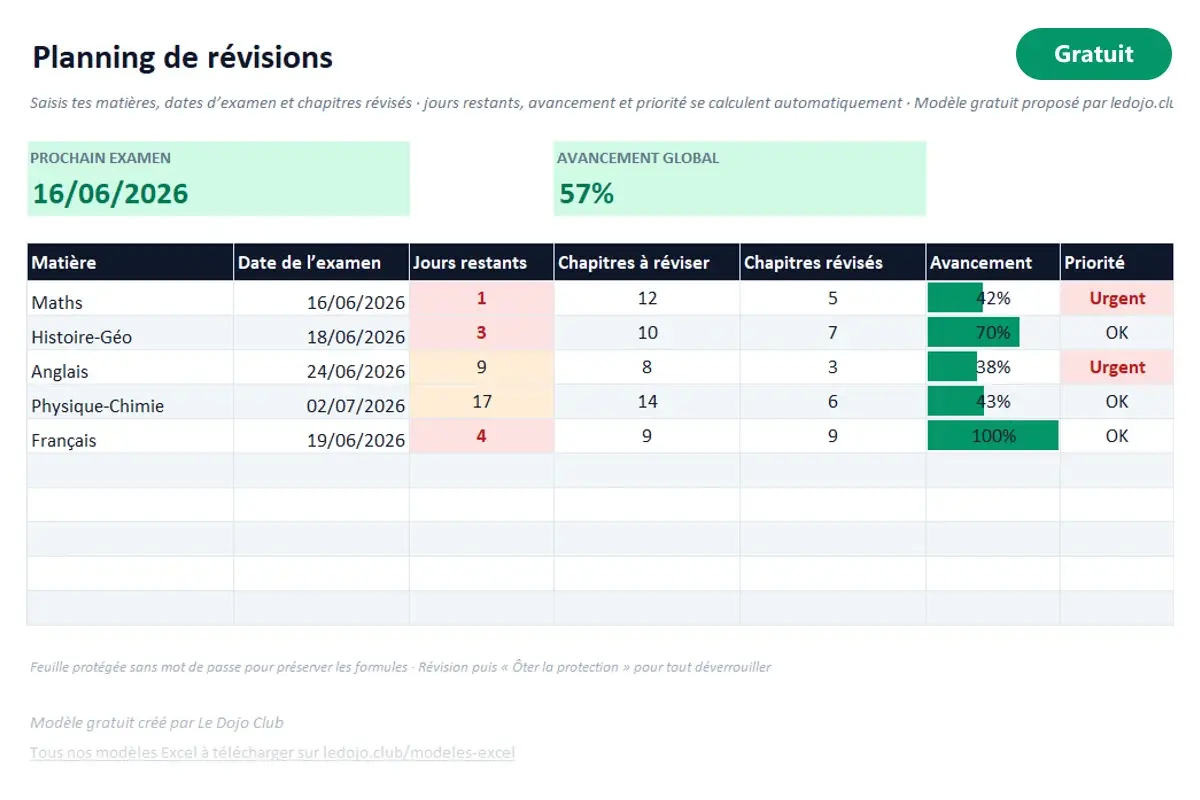Viewport: 1200px width, 800px height.
Task: Select the Français subject cell
Action: 130,437
